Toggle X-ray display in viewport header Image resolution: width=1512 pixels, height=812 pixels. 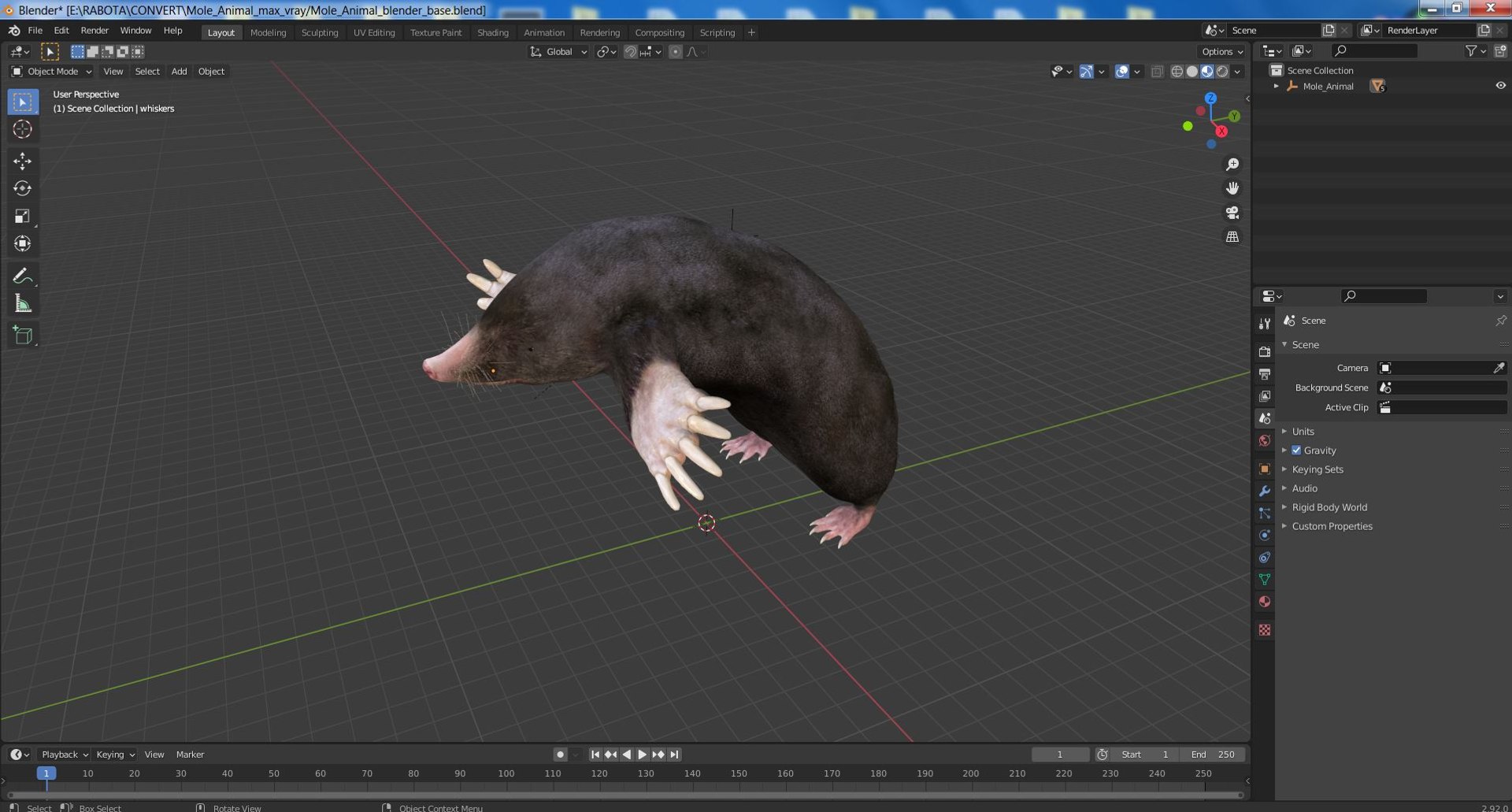[x=1157, y=72]
